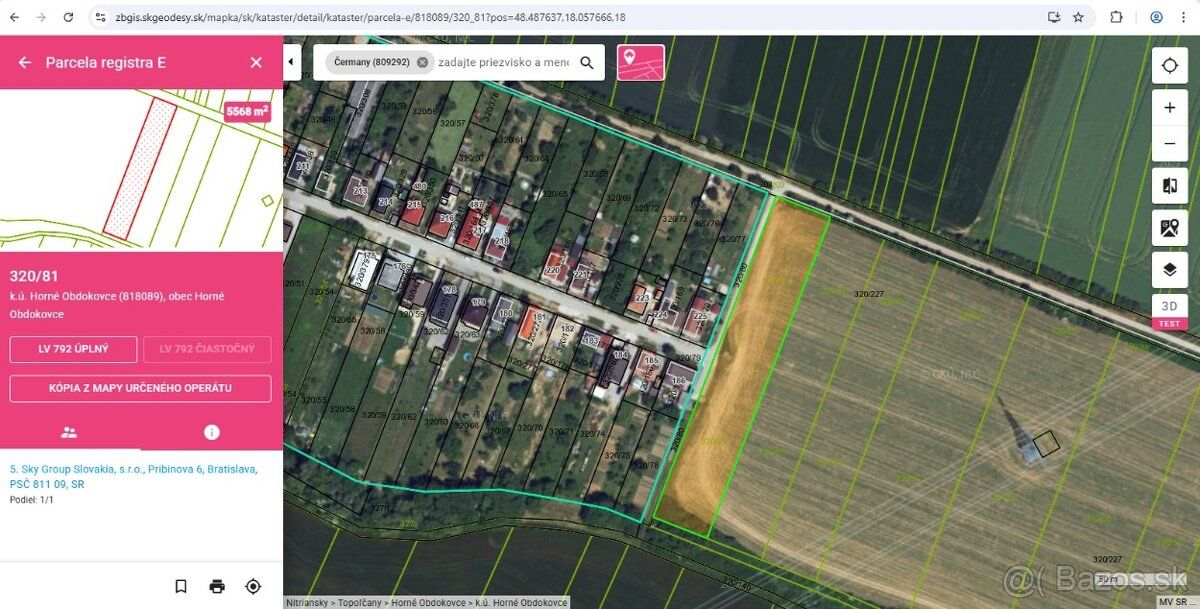Open LV 792 ÚPLNÝ document
Screen dimensions: 1200x609
click(73, 349)
